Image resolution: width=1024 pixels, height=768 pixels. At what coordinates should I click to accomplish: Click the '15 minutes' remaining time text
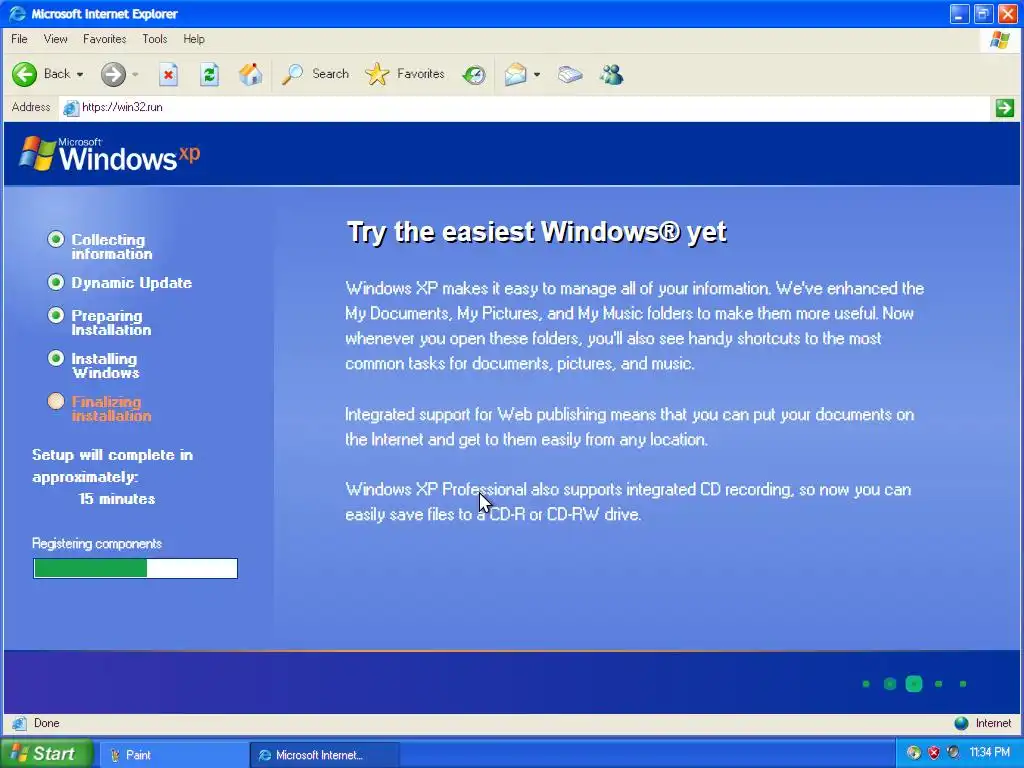(117, 499)
